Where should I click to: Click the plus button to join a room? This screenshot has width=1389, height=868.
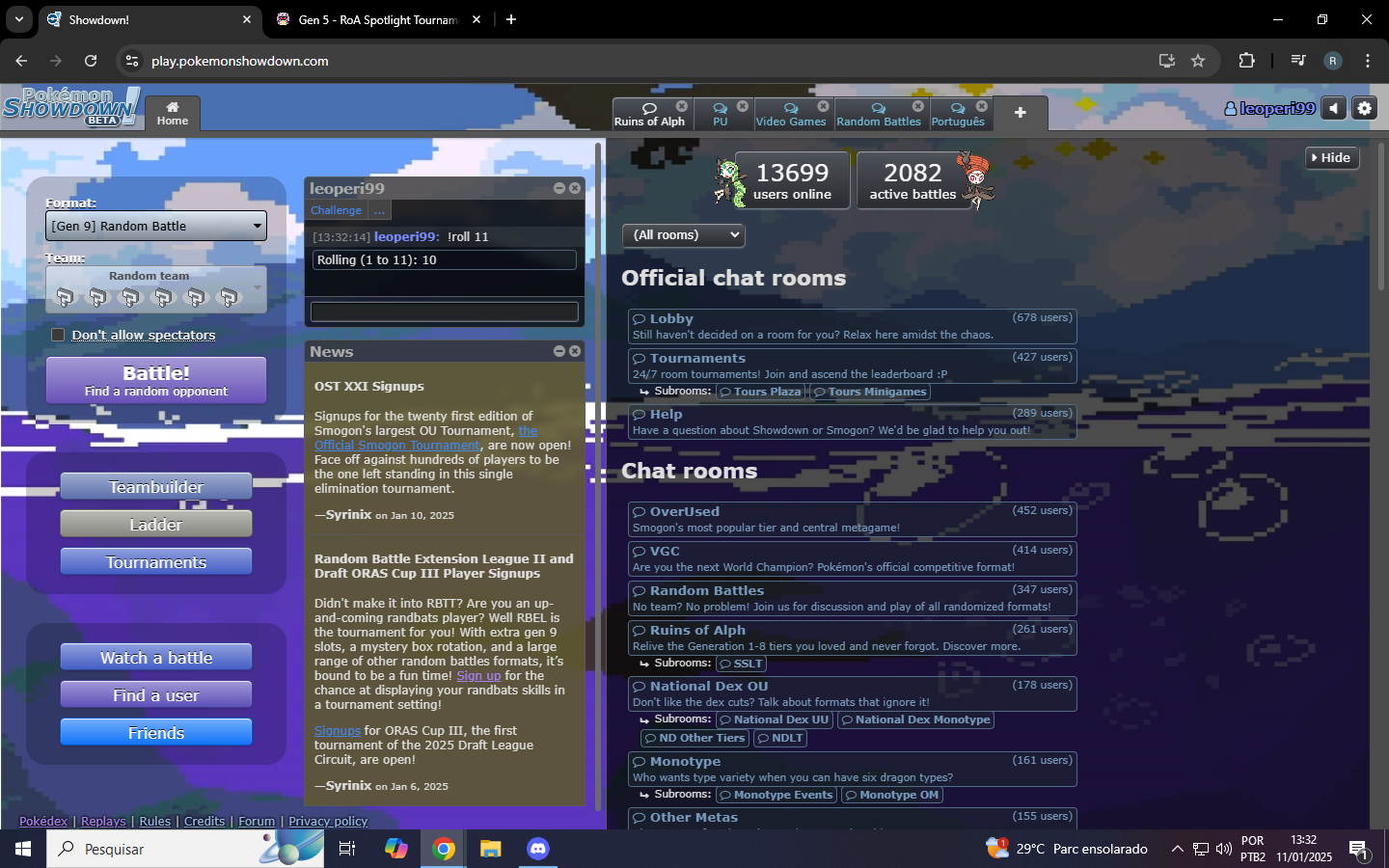click(x=1020, y=113)
